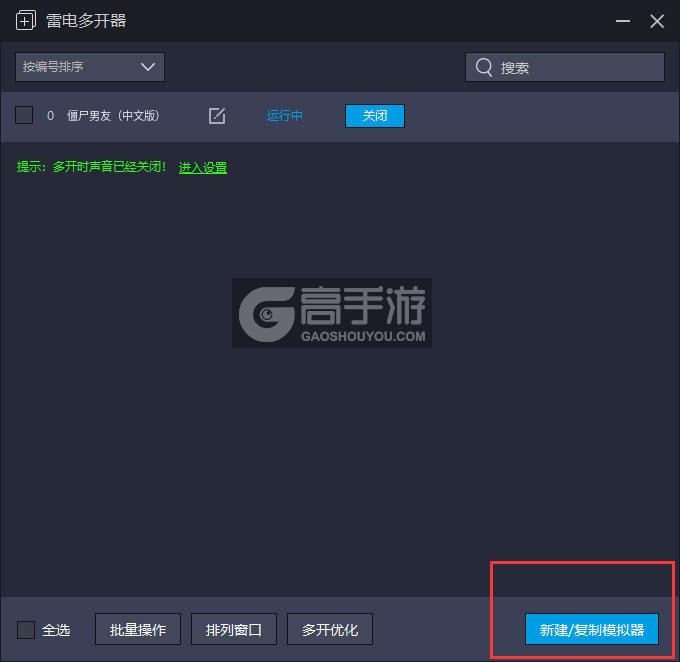Click the 关闭 button for running emulator
Viewport: 680px width, 662px height.
point(375,116)
